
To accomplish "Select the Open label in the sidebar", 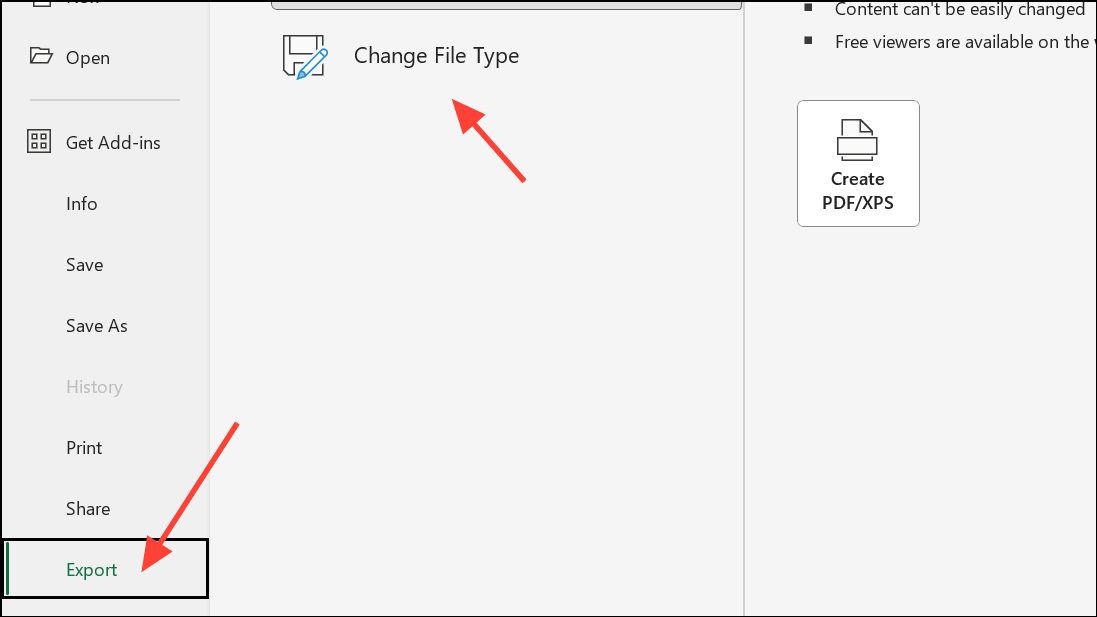I will coord(88,58).
